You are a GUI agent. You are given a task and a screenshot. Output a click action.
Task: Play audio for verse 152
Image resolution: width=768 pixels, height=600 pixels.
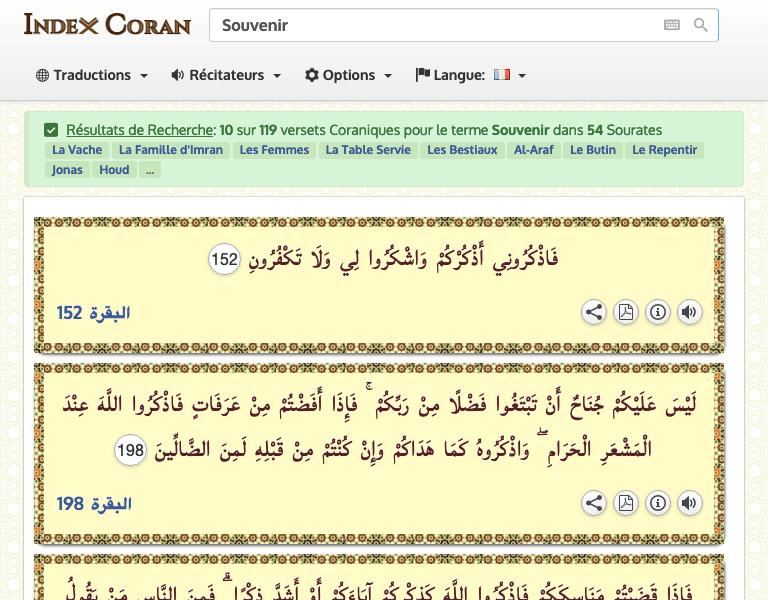pos(689,312)
